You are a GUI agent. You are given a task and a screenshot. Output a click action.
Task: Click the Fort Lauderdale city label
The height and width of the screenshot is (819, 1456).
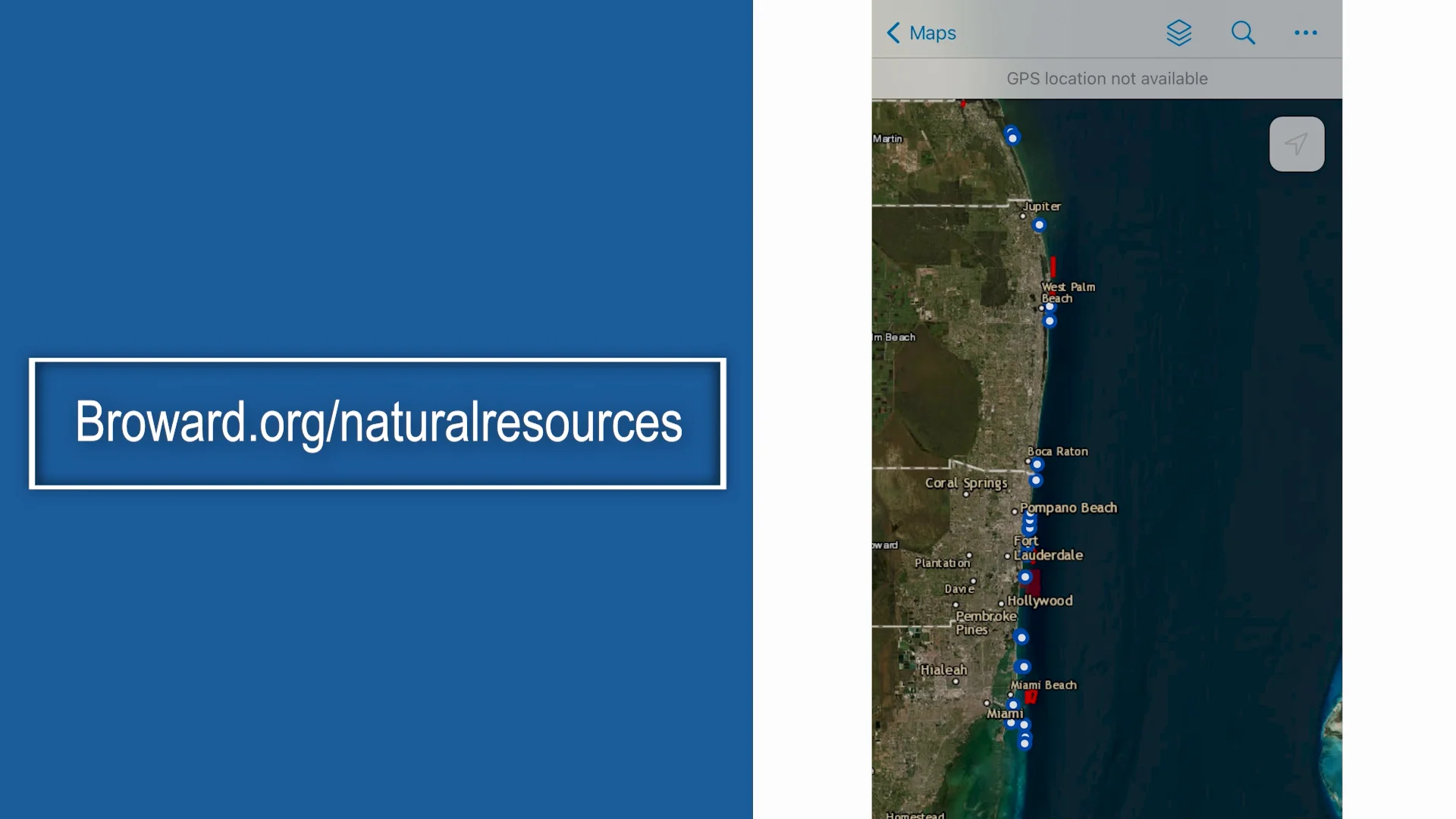click(x=1047, y=554)
